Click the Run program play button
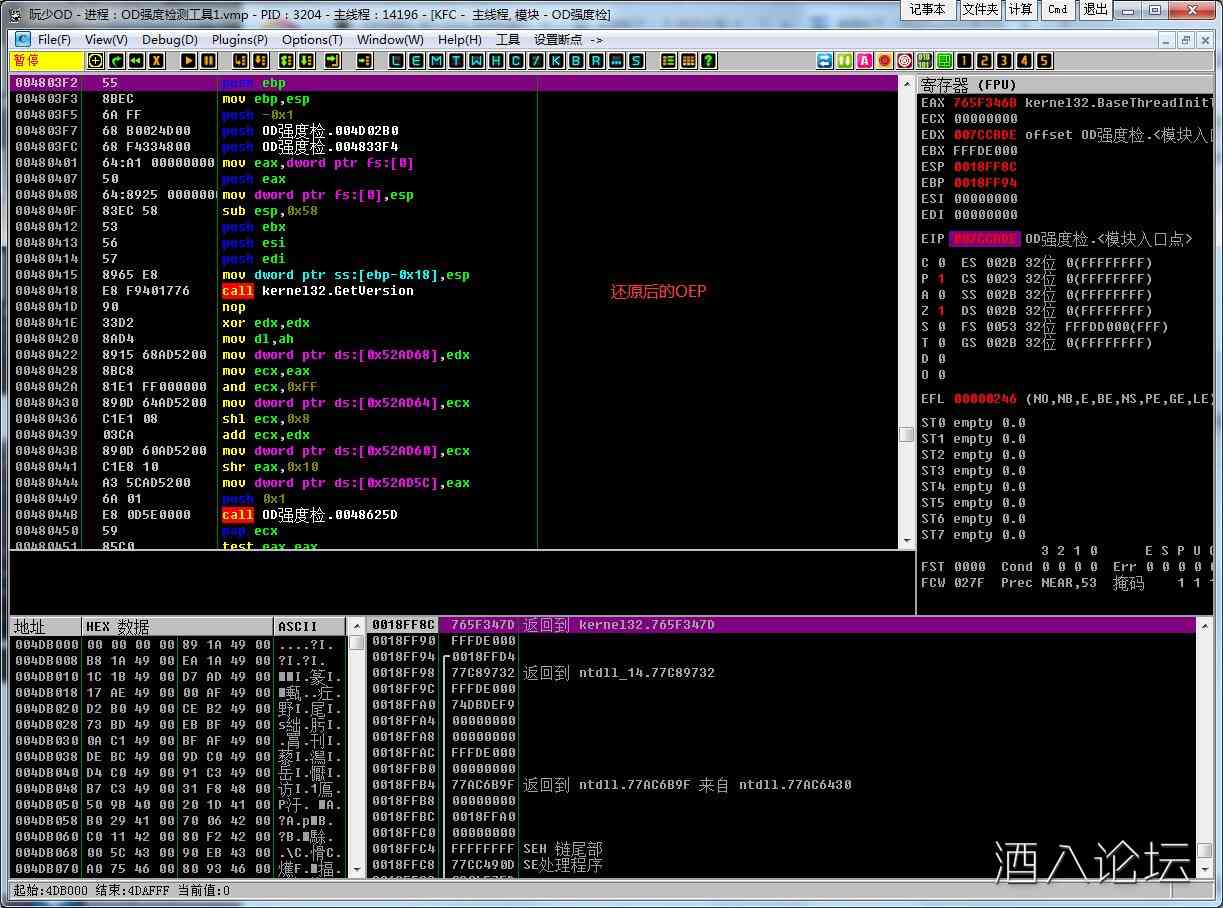Image resolution: width=1223 pixels, height=908 pixels. tap(188, 61)
